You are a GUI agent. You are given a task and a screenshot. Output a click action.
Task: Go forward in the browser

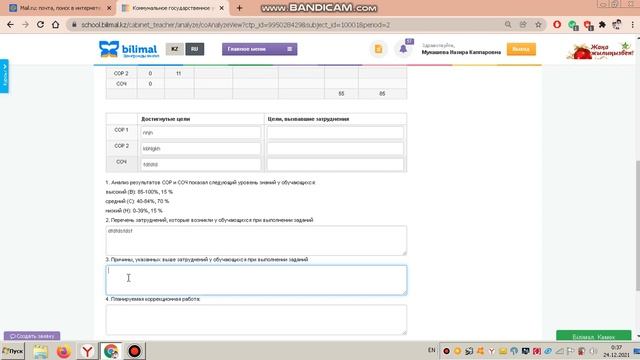(x=25, y=25)
